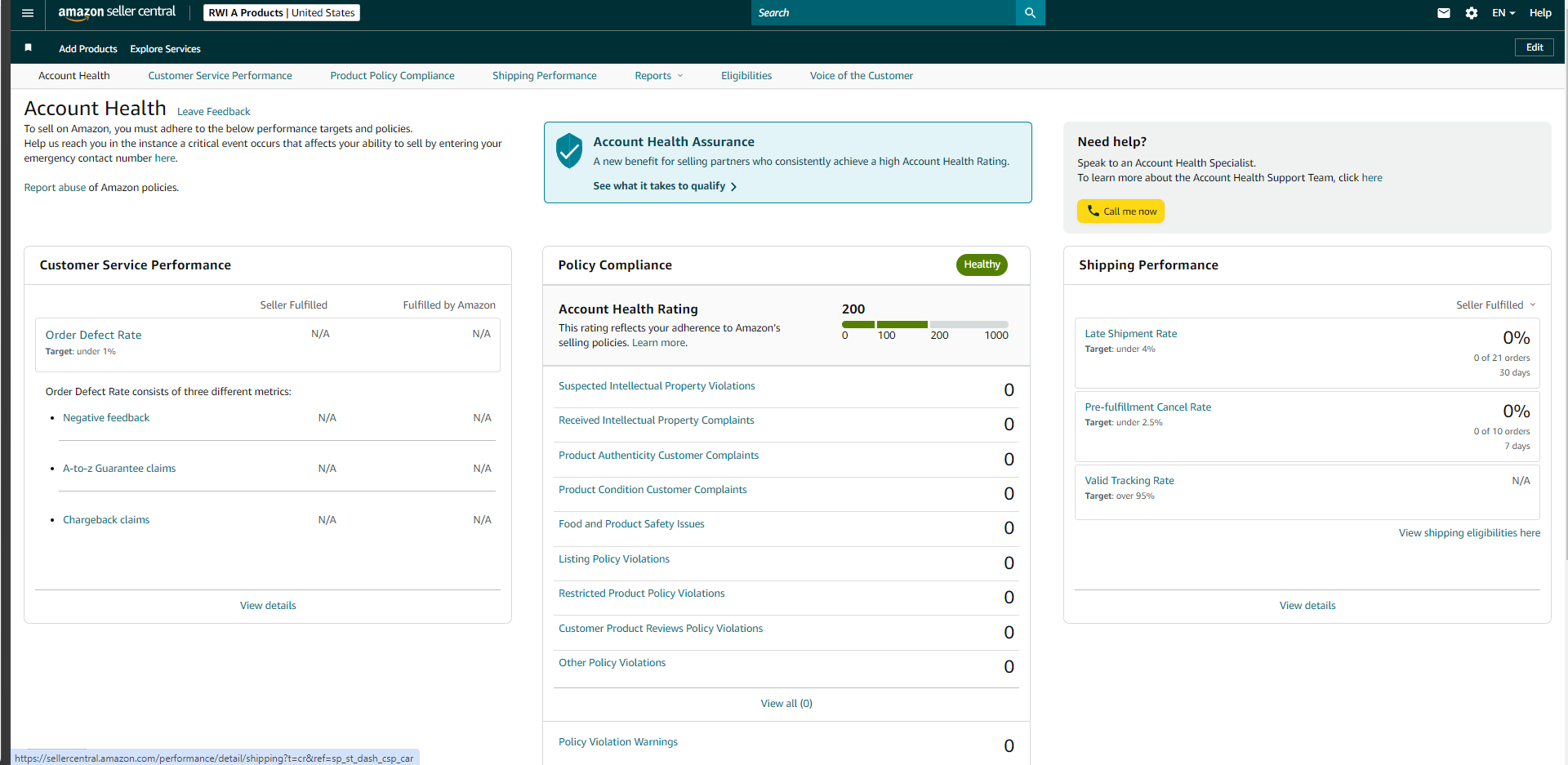
Task: View details for Shipping Performance
Action: [x=1307, y=606]
